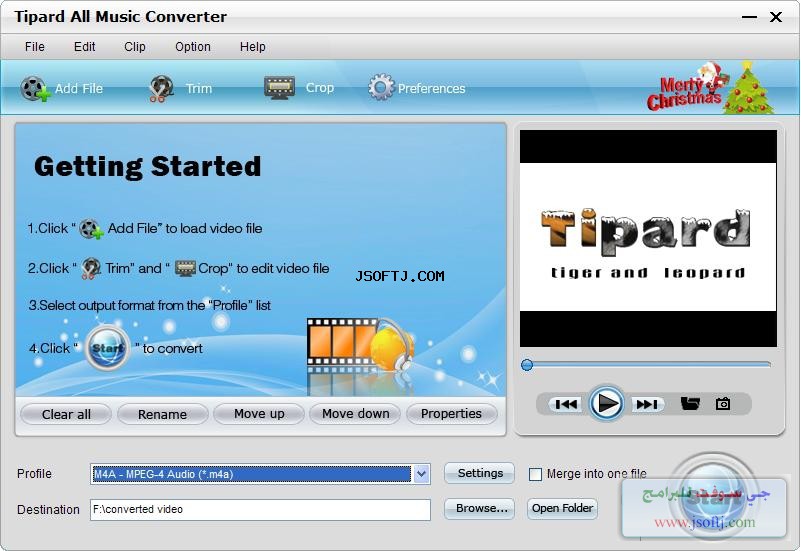Click the Merry Christmas banner graphic

(x=710, y=87)
